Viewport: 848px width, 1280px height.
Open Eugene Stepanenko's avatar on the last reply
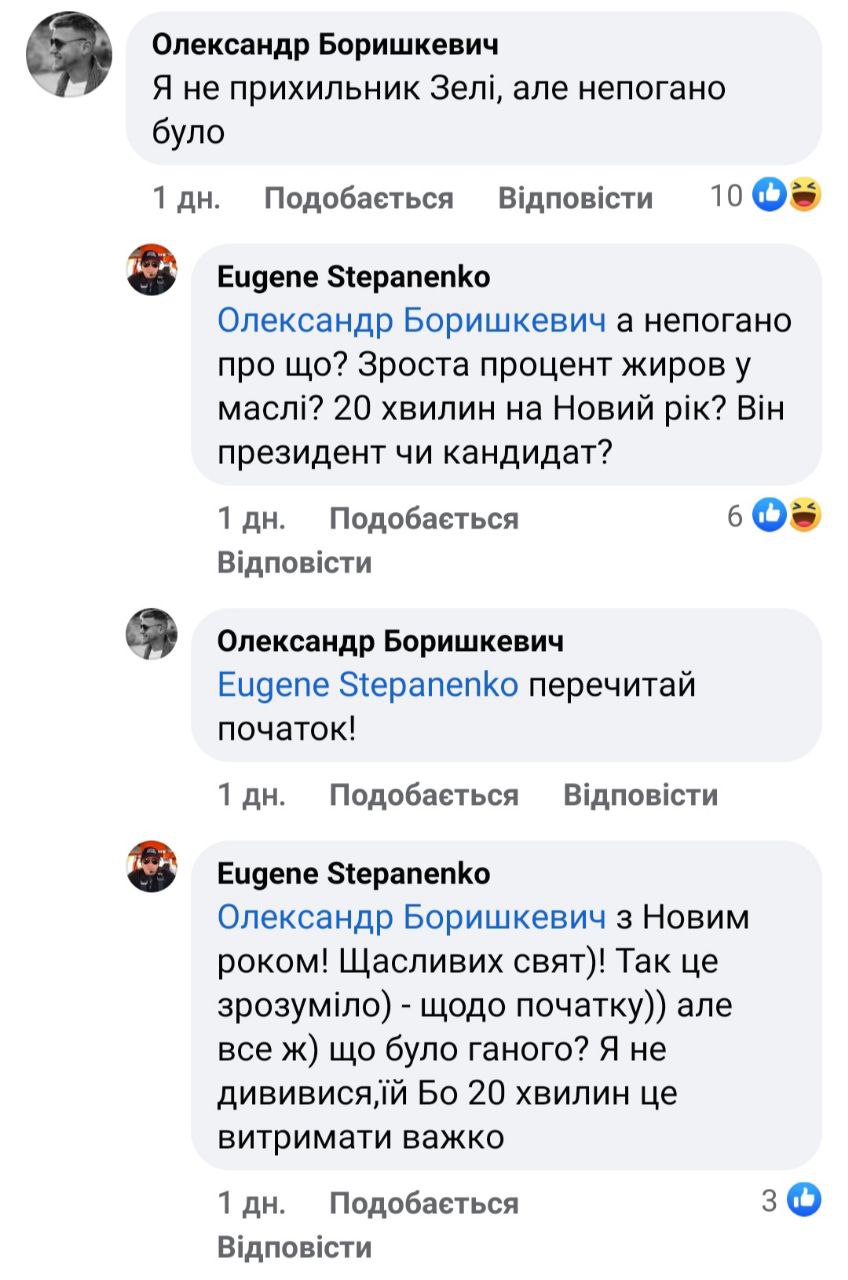point(152,866)
